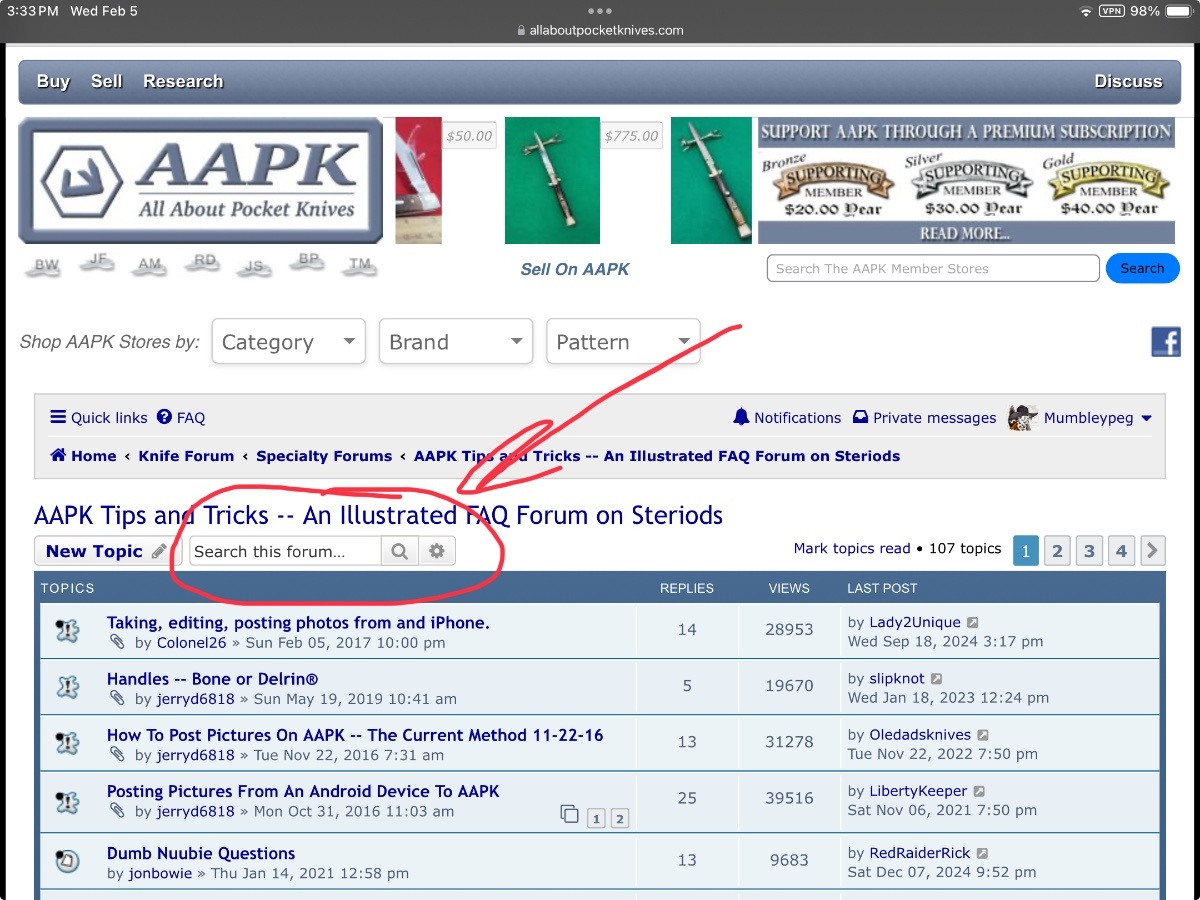Screen dimensions: 1200x900
Task: Click topic icon beside Dumb Nuubie Questions
Action: (x=67, y=860)
